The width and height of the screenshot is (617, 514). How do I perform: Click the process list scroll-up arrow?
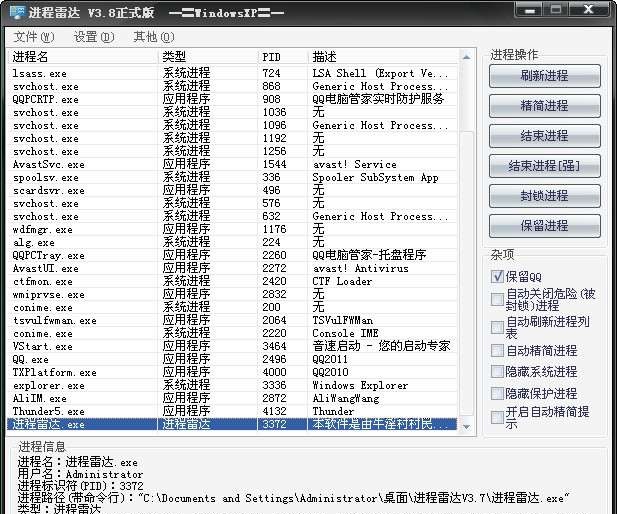[467, 57]
